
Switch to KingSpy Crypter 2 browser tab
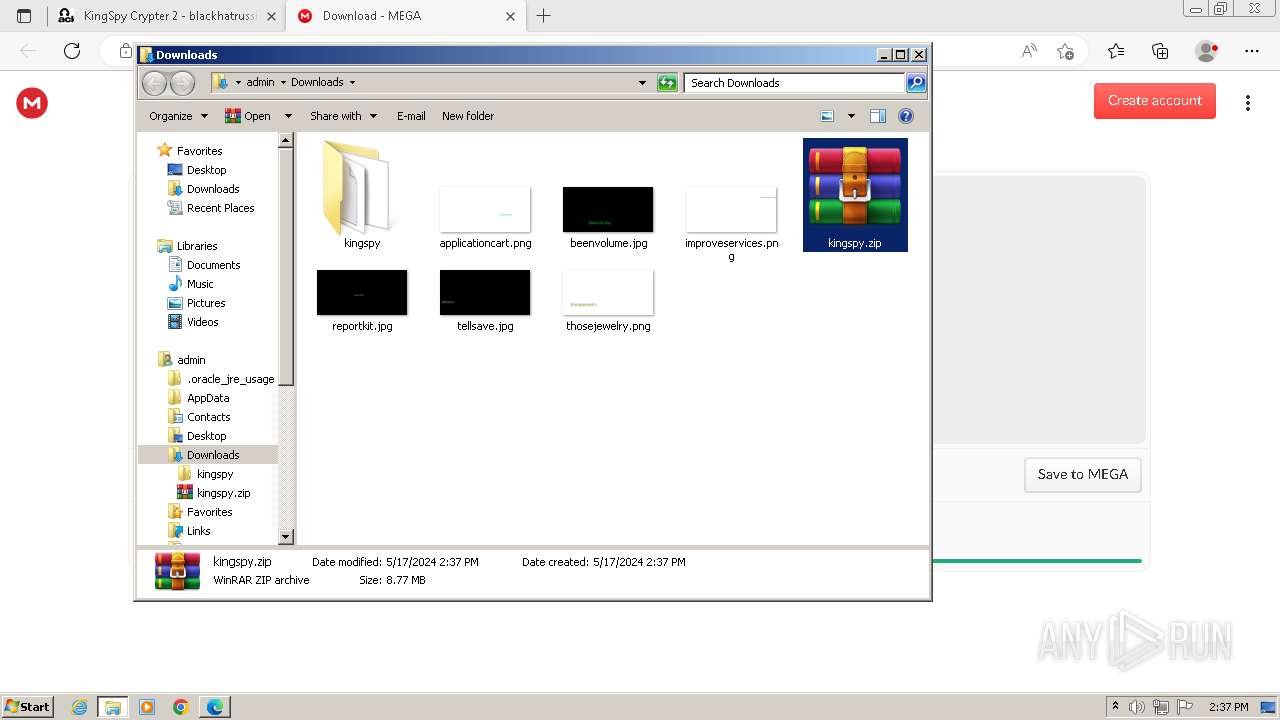(x=167, y=16)
